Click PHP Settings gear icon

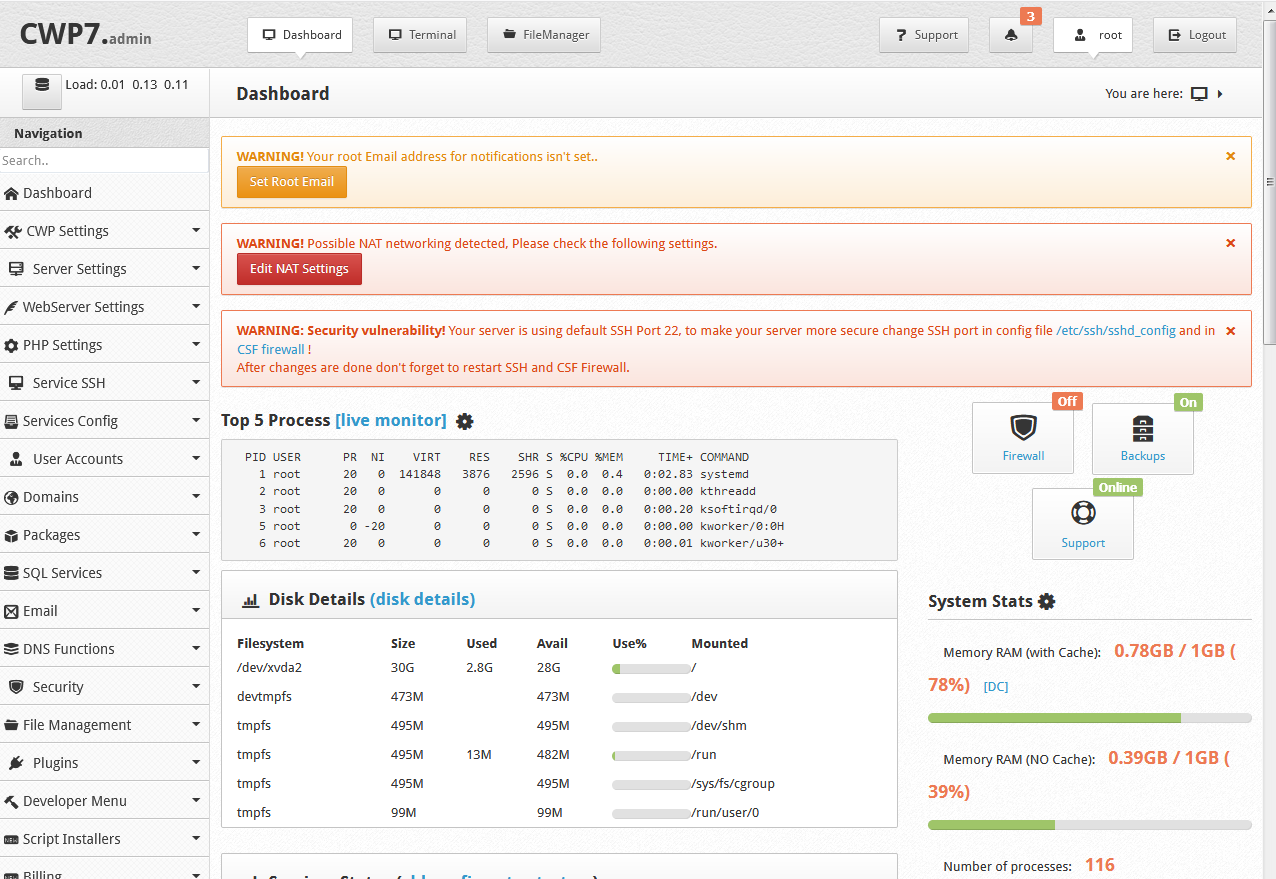(x=11, y=345)
